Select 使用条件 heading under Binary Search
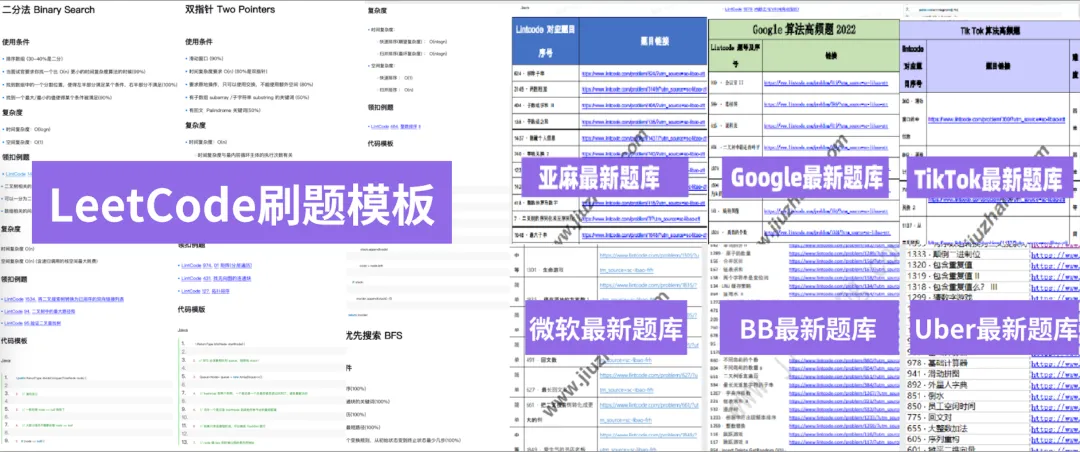Screen dimensions: 1080x452 16,42
